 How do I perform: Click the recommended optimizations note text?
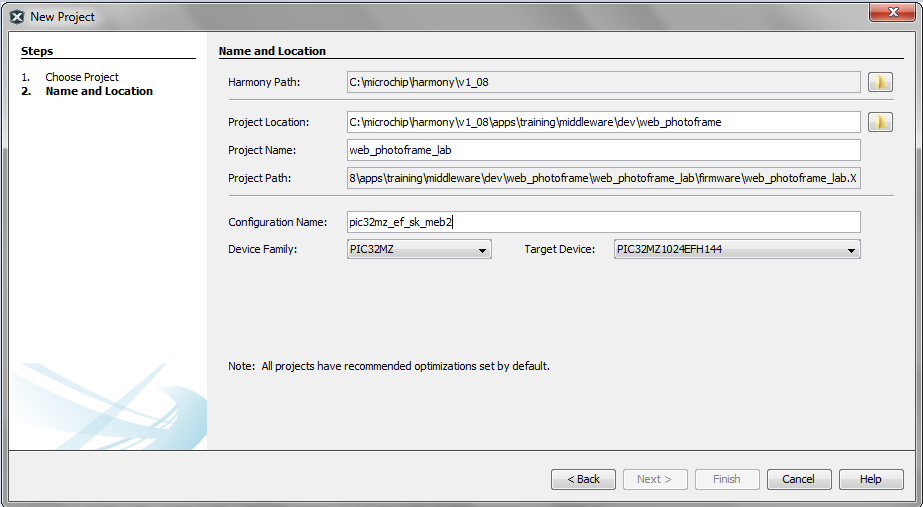(x=389, y=366)
